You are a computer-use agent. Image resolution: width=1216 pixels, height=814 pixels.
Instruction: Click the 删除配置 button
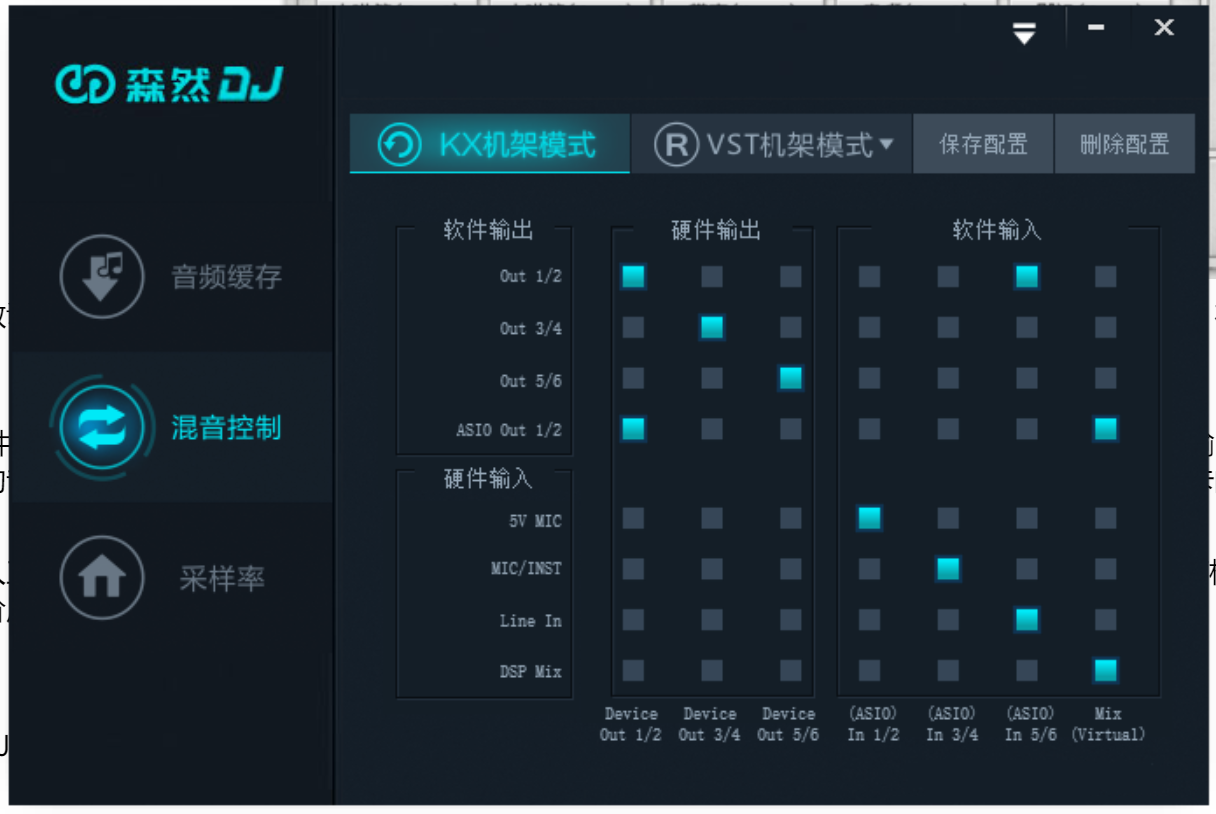(x=1125, y=144)
